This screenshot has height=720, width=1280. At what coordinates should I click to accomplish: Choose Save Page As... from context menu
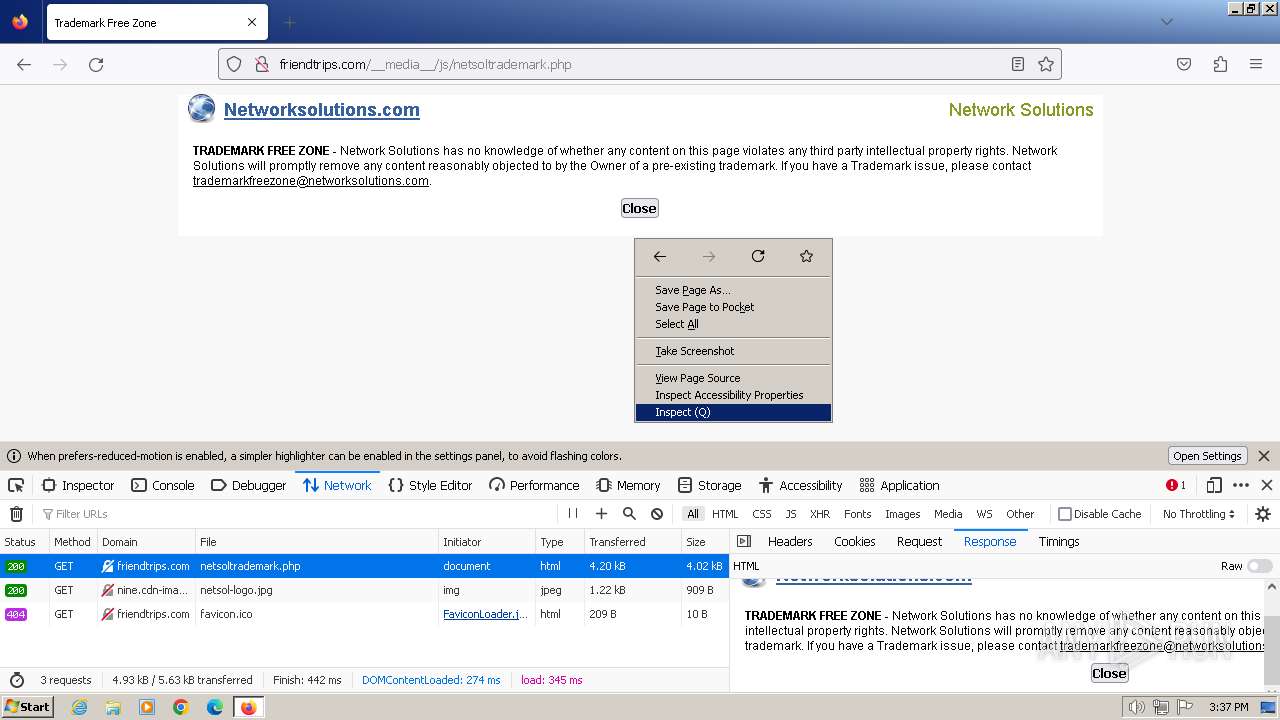(x=733, y=290)
